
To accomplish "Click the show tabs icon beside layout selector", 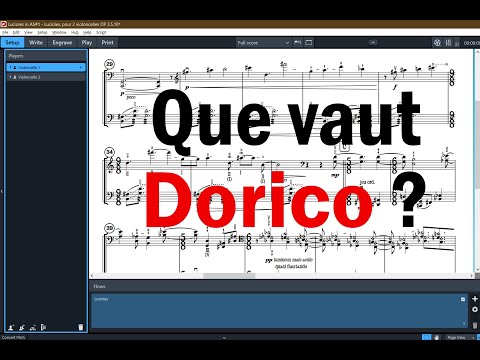I will coord(297,43).
